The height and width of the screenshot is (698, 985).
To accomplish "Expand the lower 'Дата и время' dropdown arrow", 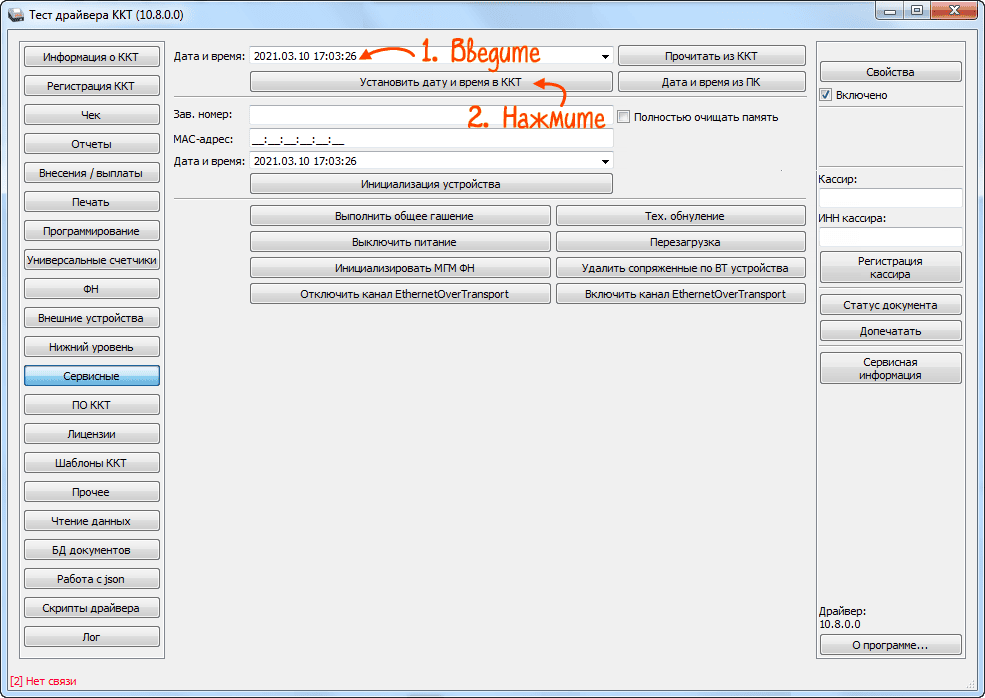I will pos(604,161).
